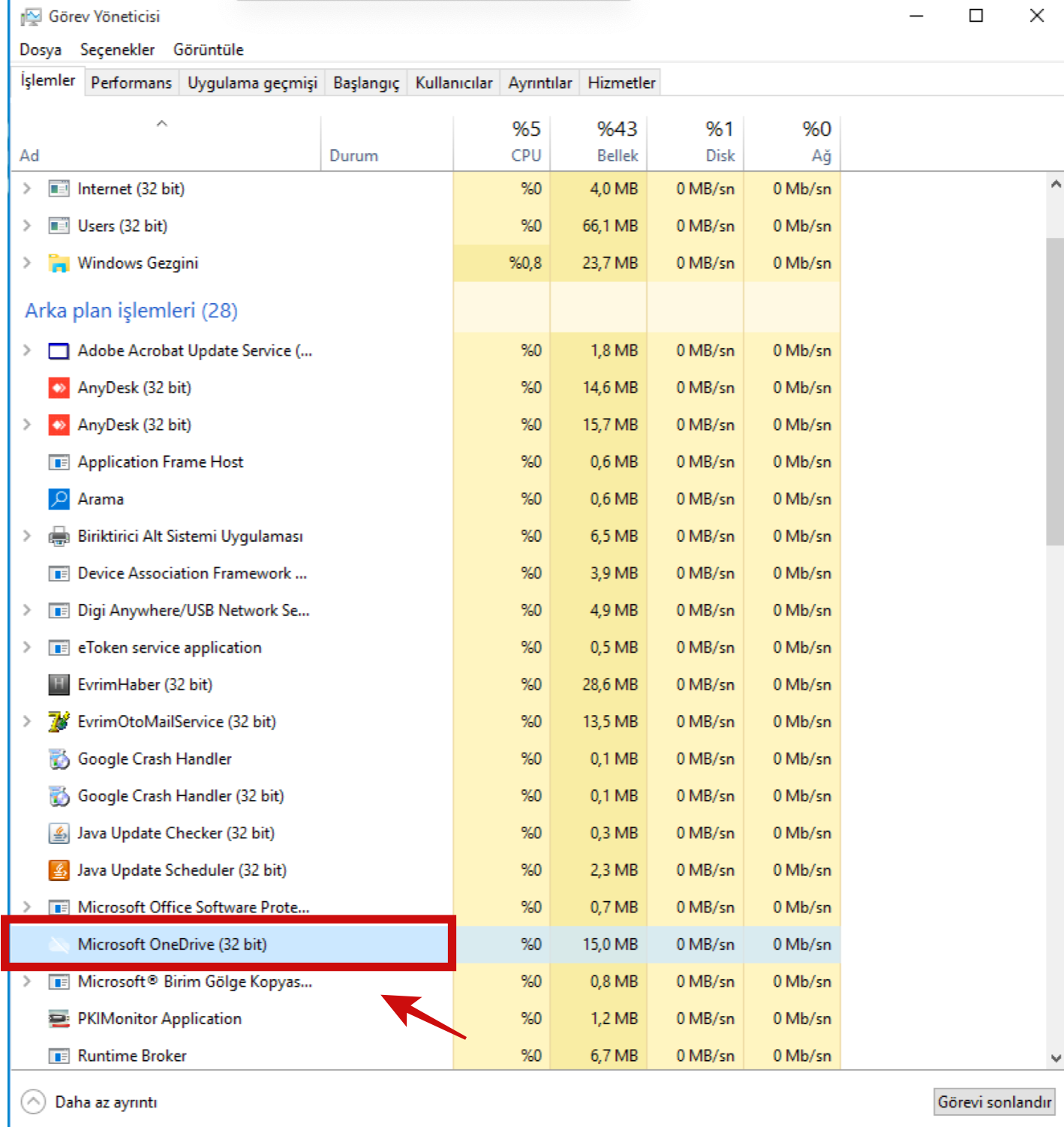This screenshot has width=1064, height=1127.
Task: Switch to the Hizmetler tab
Action: coord(621,83)
